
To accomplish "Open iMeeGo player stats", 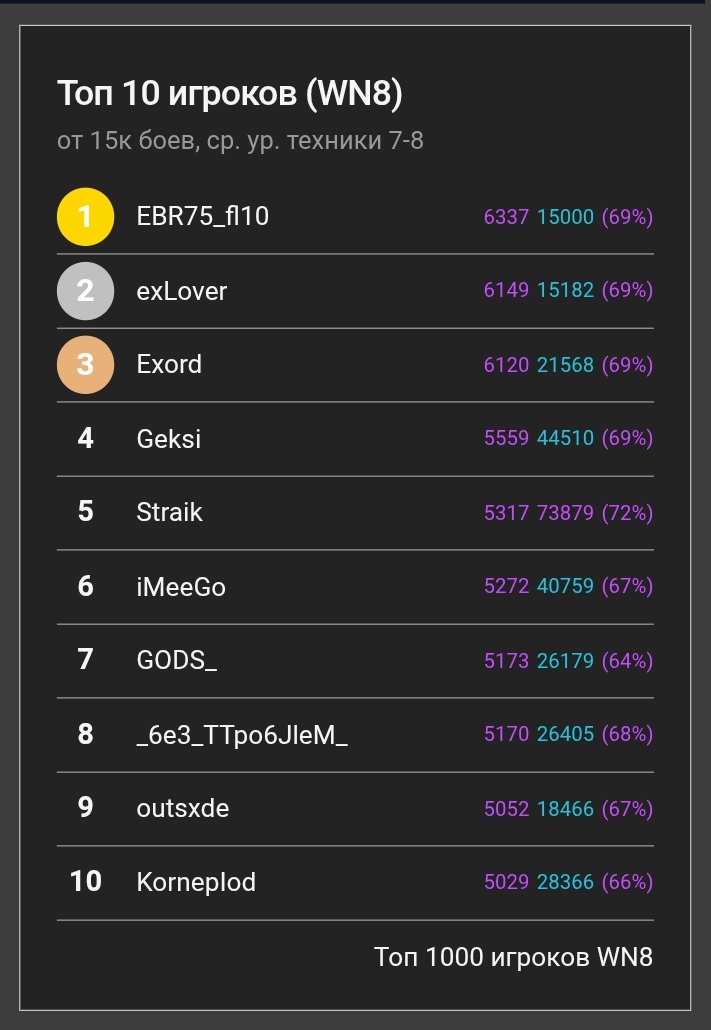I will [181, 586].
